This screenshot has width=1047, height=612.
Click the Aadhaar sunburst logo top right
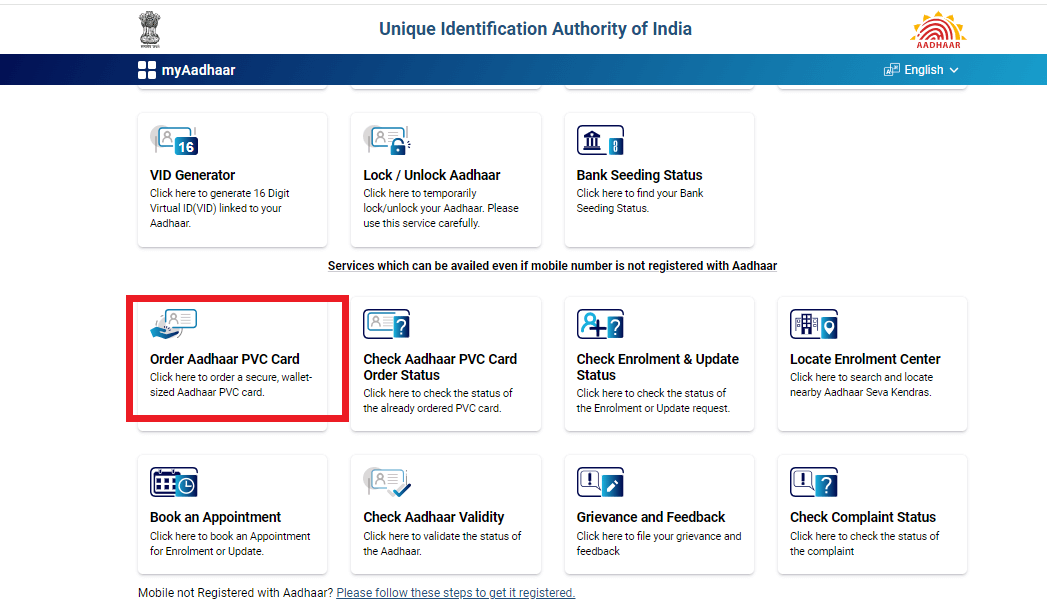click(937, 29)
